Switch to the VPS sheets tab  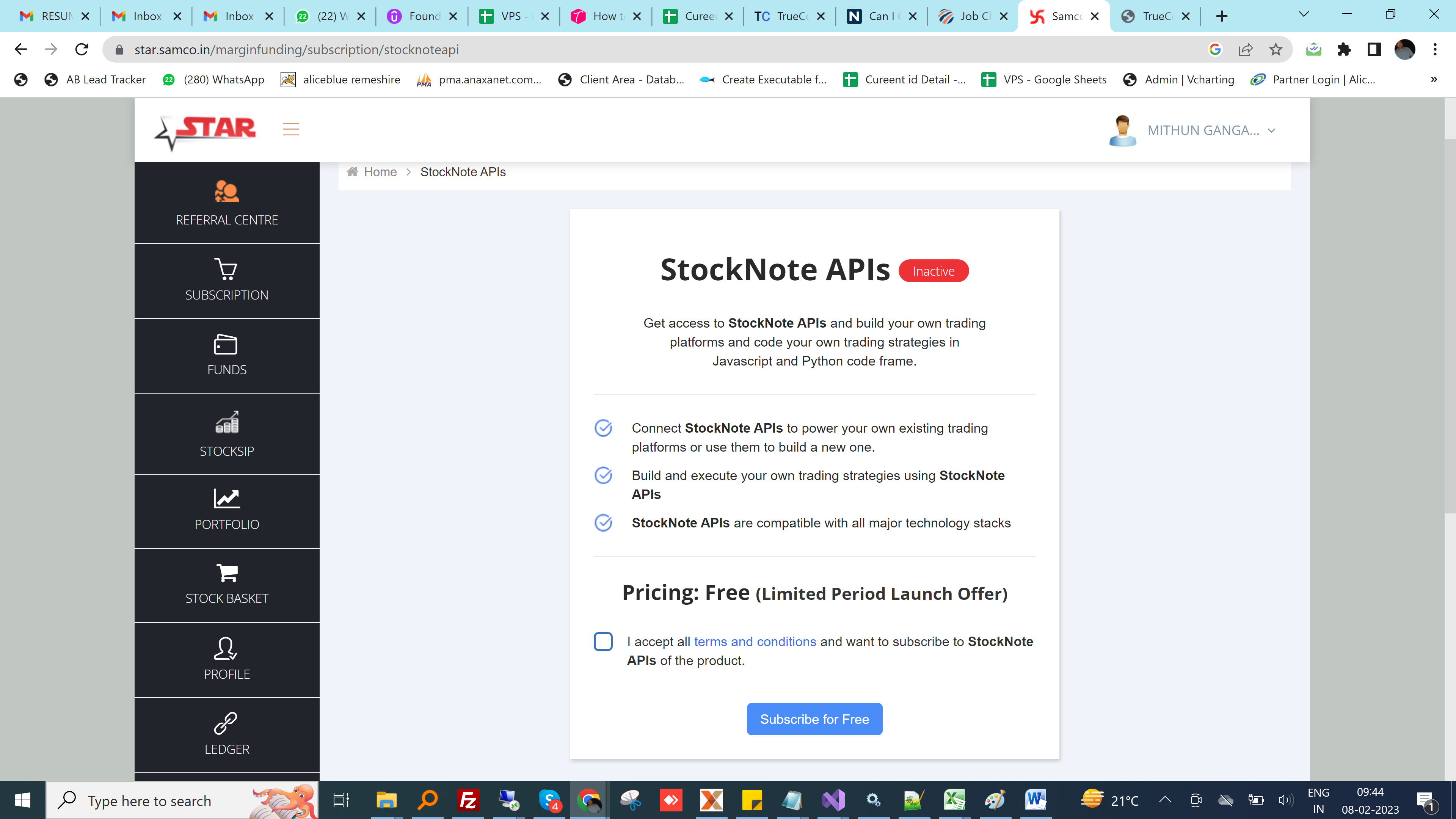tap(515, 16)
